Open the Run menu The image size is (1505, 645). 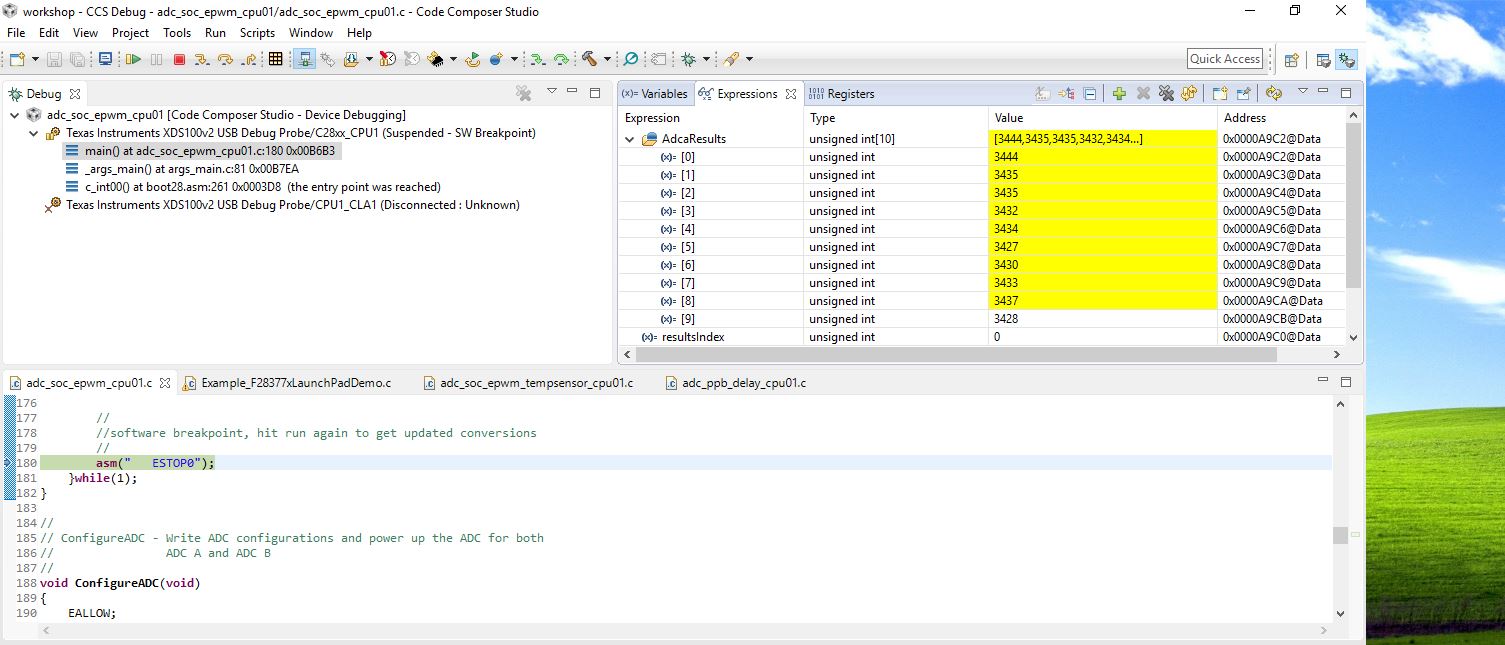[x=215, y=33]
